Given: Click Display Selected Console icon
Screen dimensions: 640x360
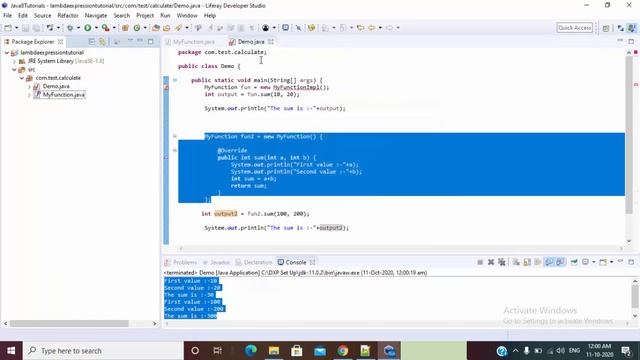Looking at the screenshot, I should 586,262.
